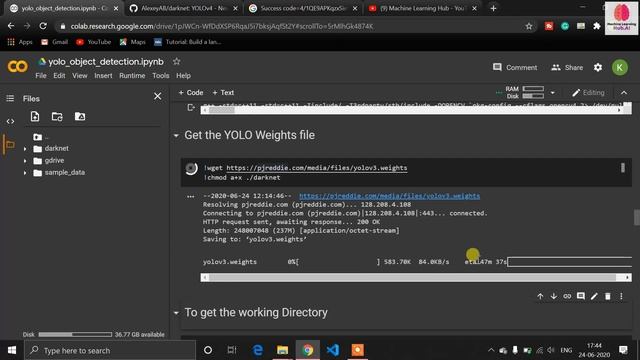Viewport: 640px width, 360px height.
Task: Click the Comment button
Action: [515, 67]
